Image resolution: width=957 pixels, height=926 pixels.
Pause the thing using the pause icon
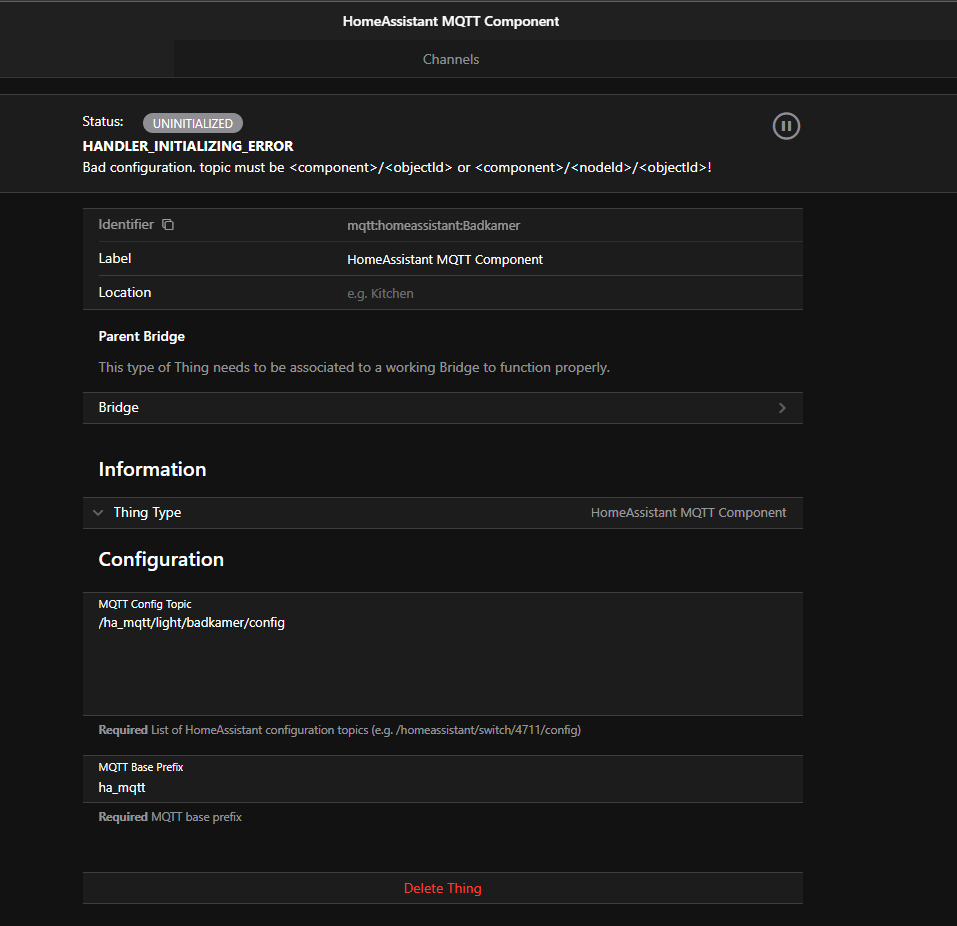pos(786,126)
